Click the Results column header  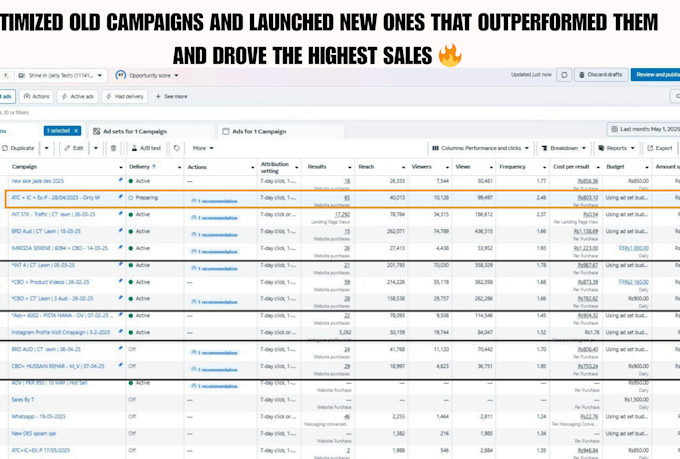click(317, 167)
